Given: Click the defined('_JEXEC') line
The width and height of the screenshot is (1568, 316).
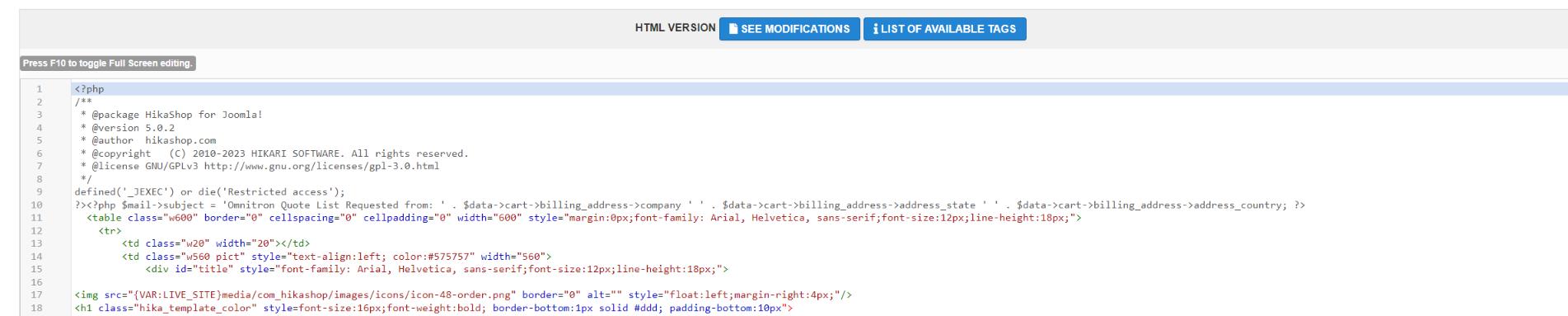Looking at the screenshot, I should (x=209, y=191).
